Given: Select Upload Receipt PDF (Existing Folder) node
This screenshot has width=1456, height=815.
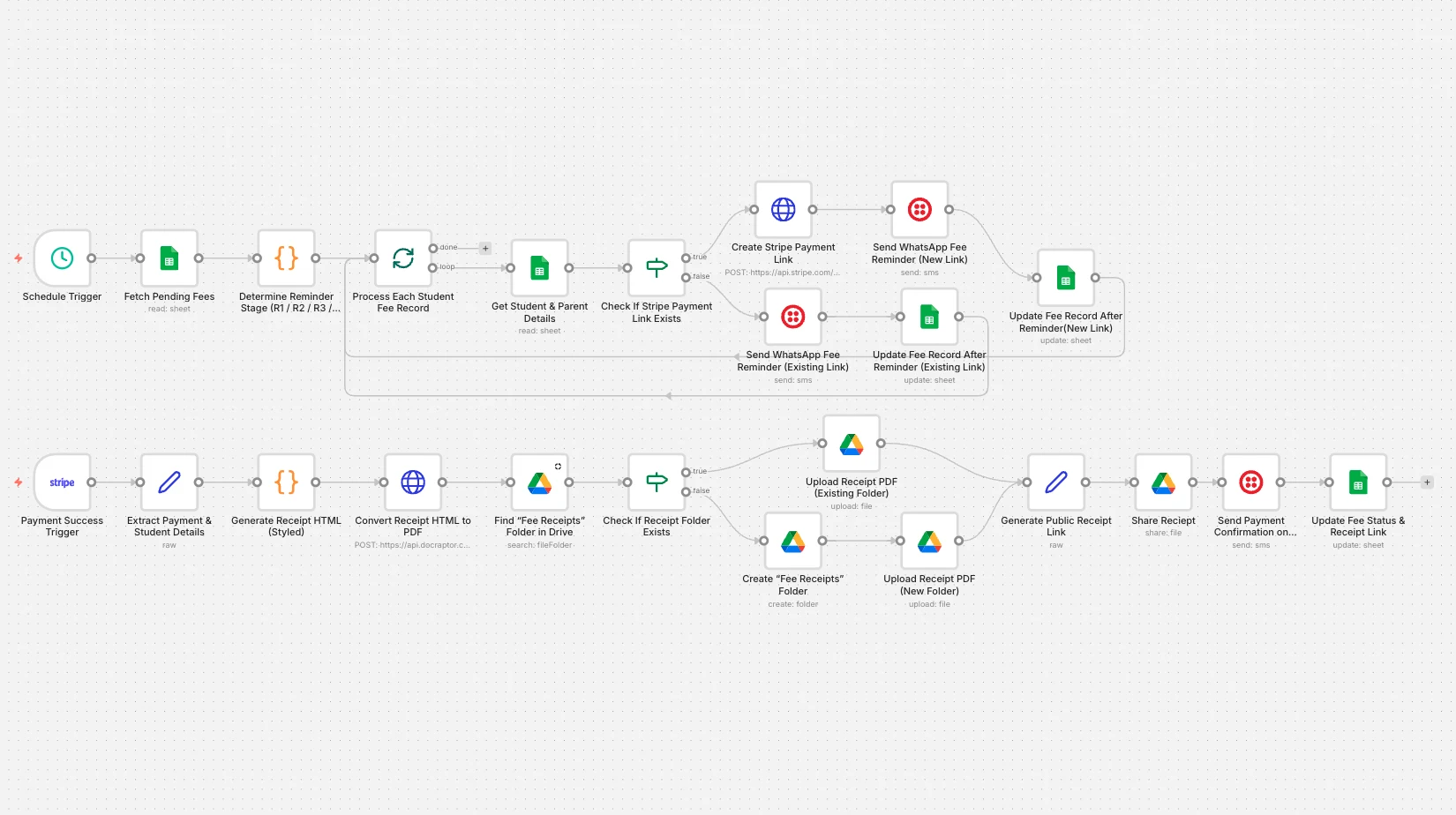Looking at the screenshot, I should (x=852, y=444).
